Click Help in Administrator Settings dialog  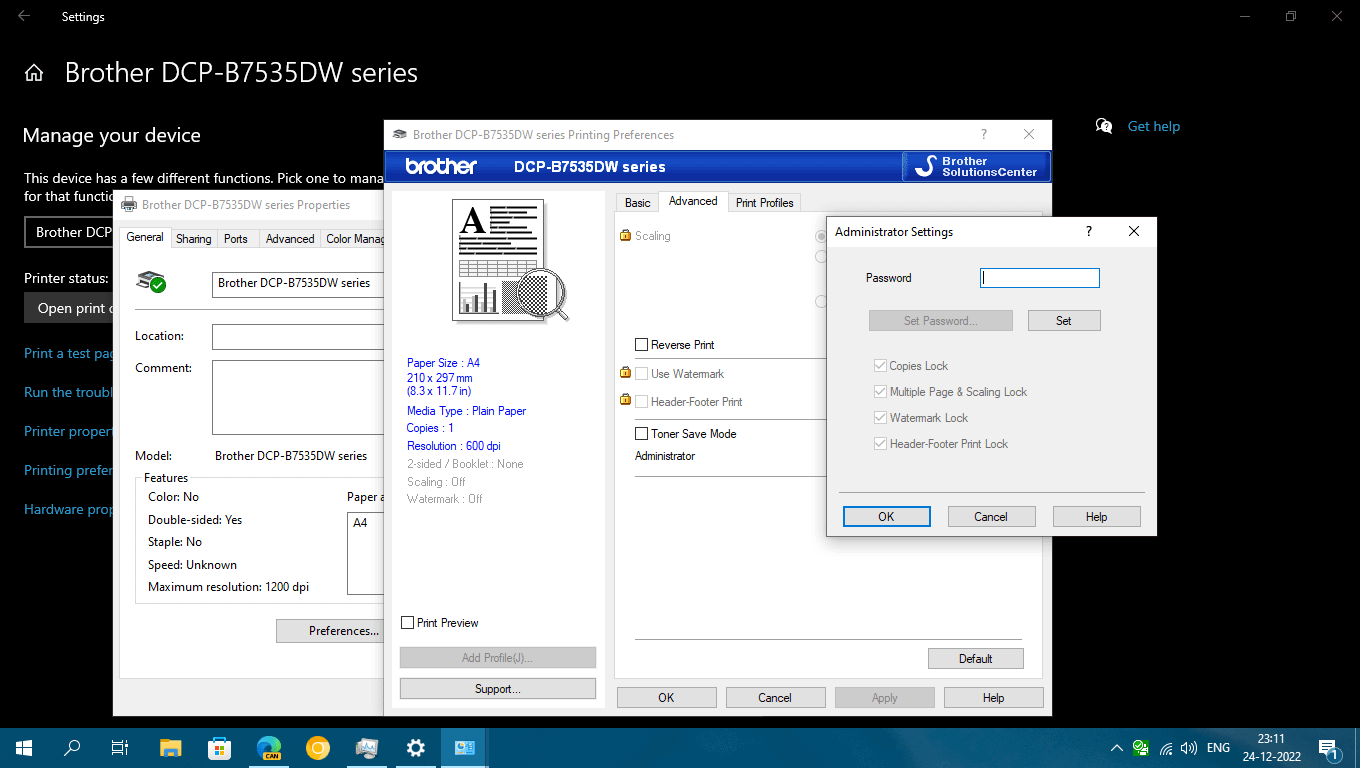1096,517
